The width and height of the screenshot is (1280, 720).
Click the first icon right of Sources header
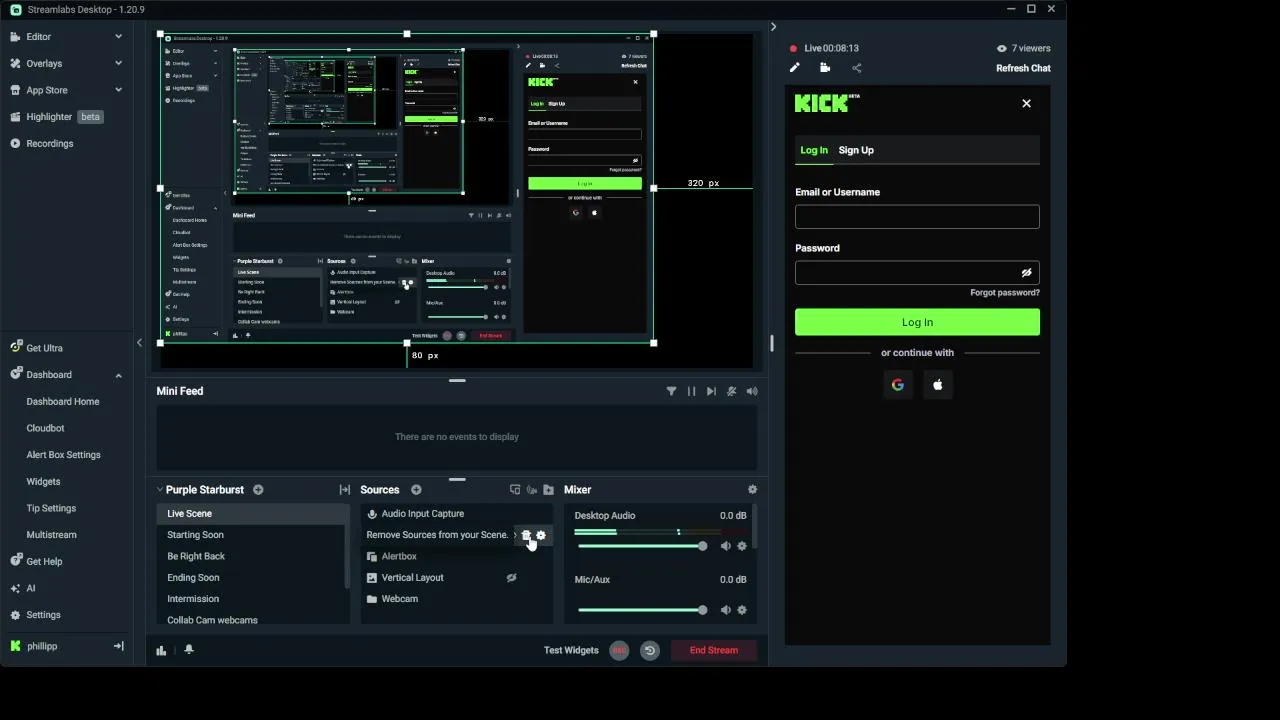(x=515, y=490)
